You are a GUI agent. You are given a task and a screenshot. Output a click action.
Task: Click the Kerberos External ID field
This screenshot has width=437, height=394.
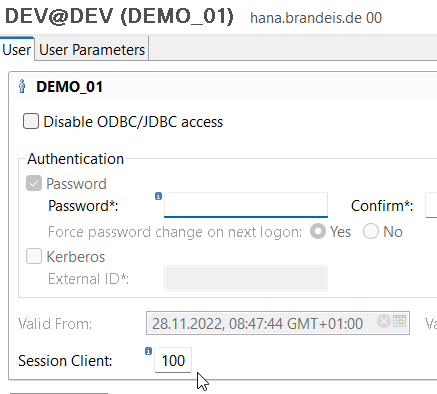pyautogui.click(x=246, y=278)
